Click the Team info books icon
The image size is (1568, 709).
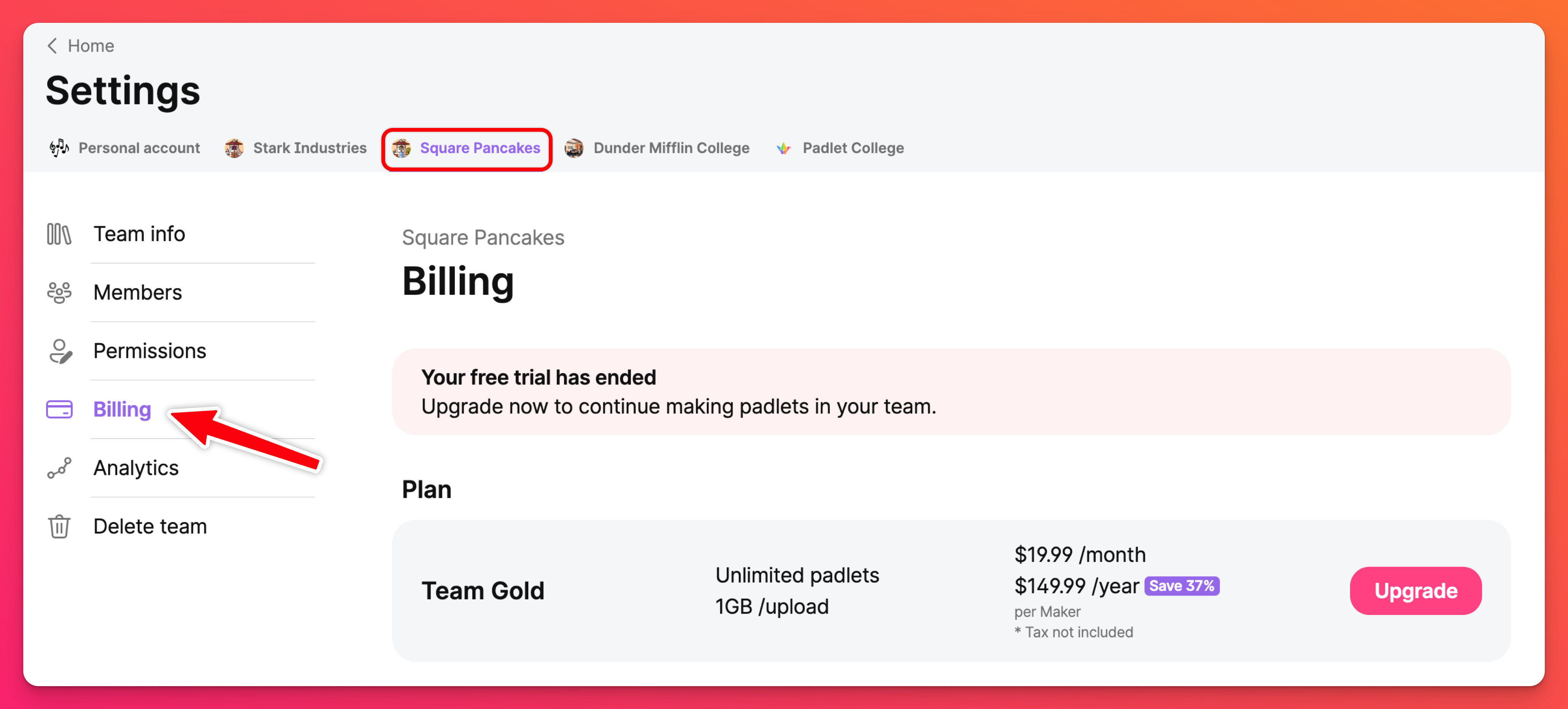pos(59,234)
